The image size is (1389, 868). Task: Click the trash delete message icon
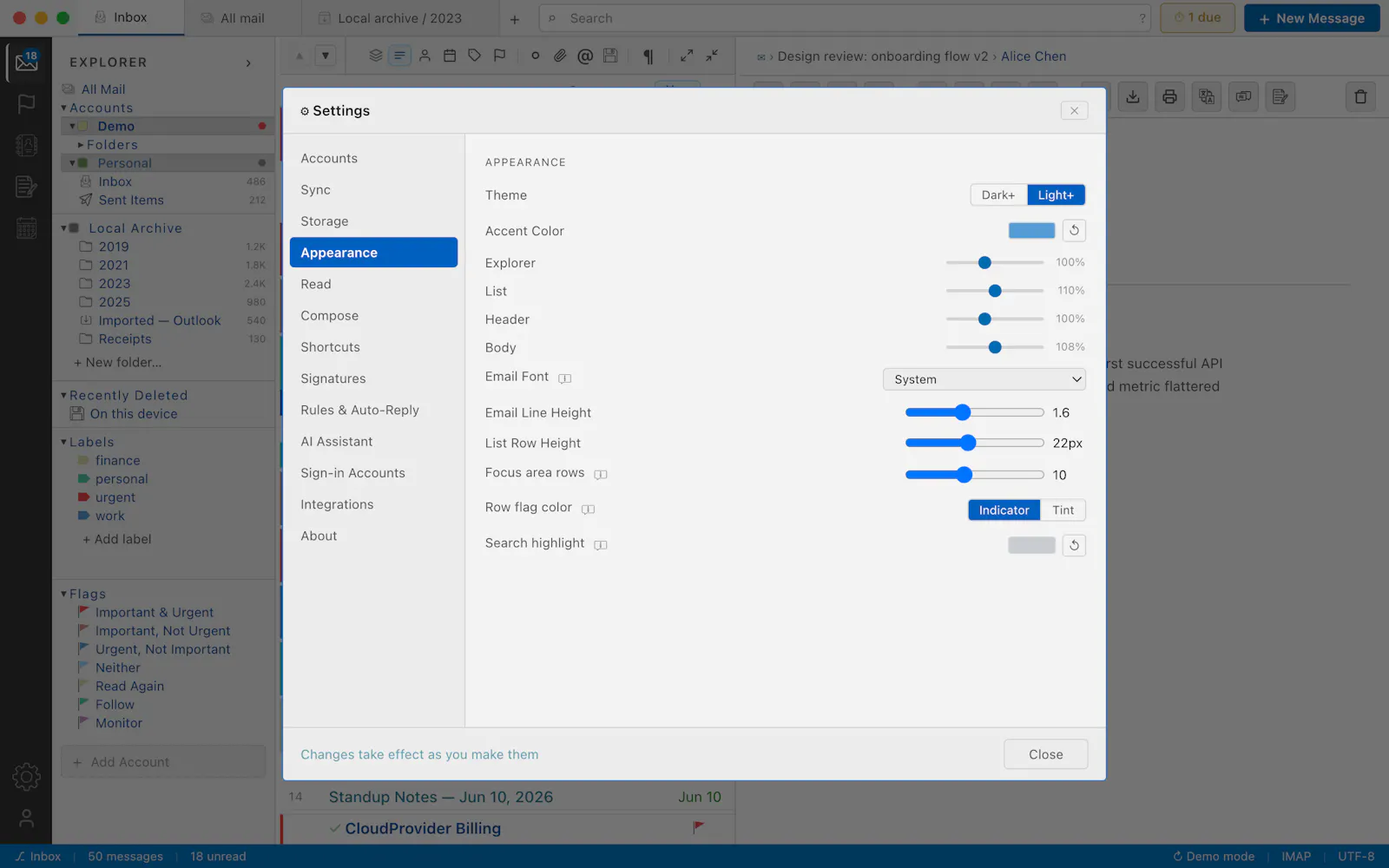click(1360, 96)
